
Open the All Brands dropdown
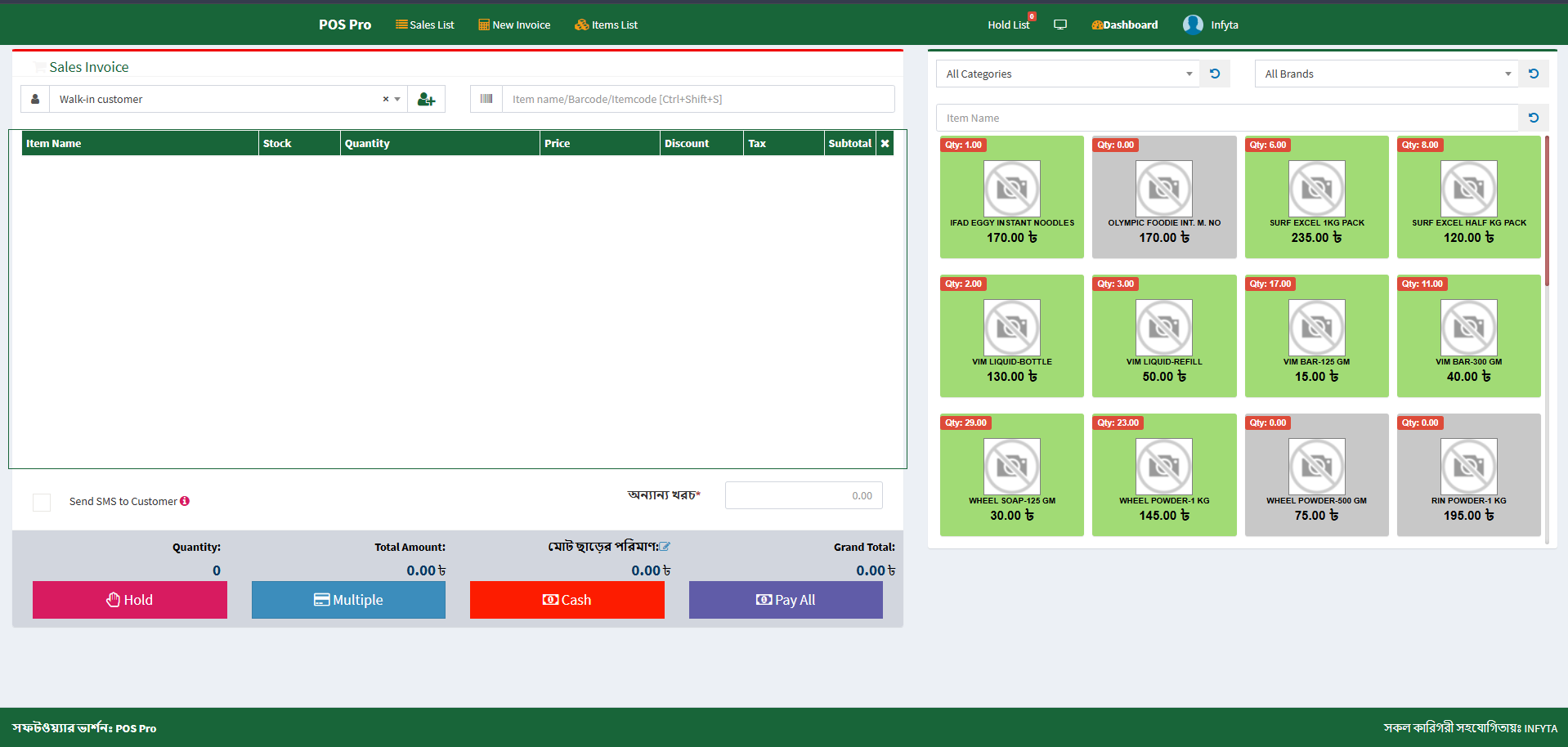(x=1508, y=74)
